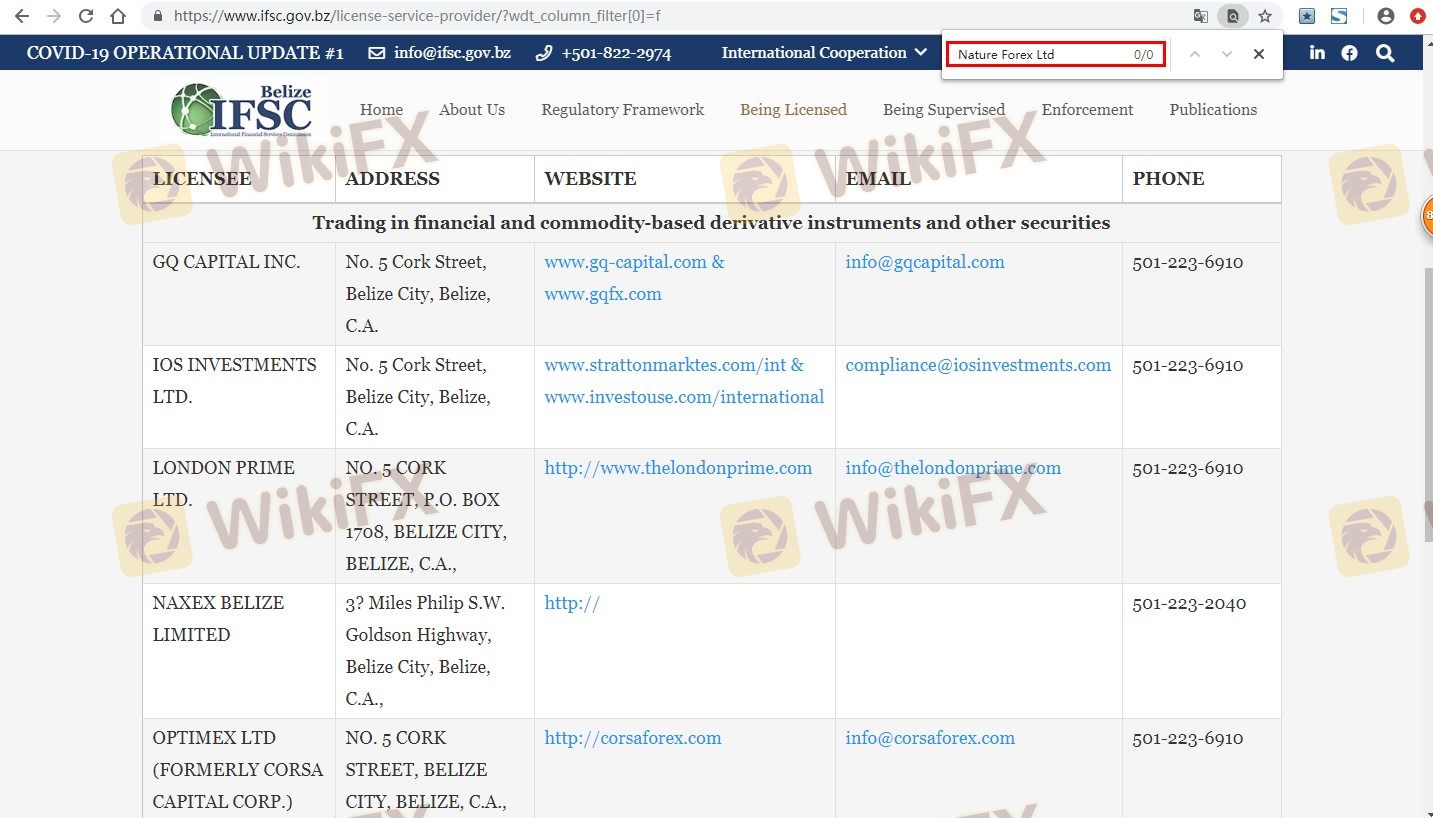The image size is (1433, 818).
Task: Bookmark this page with the star
Action: (1265, 16)
